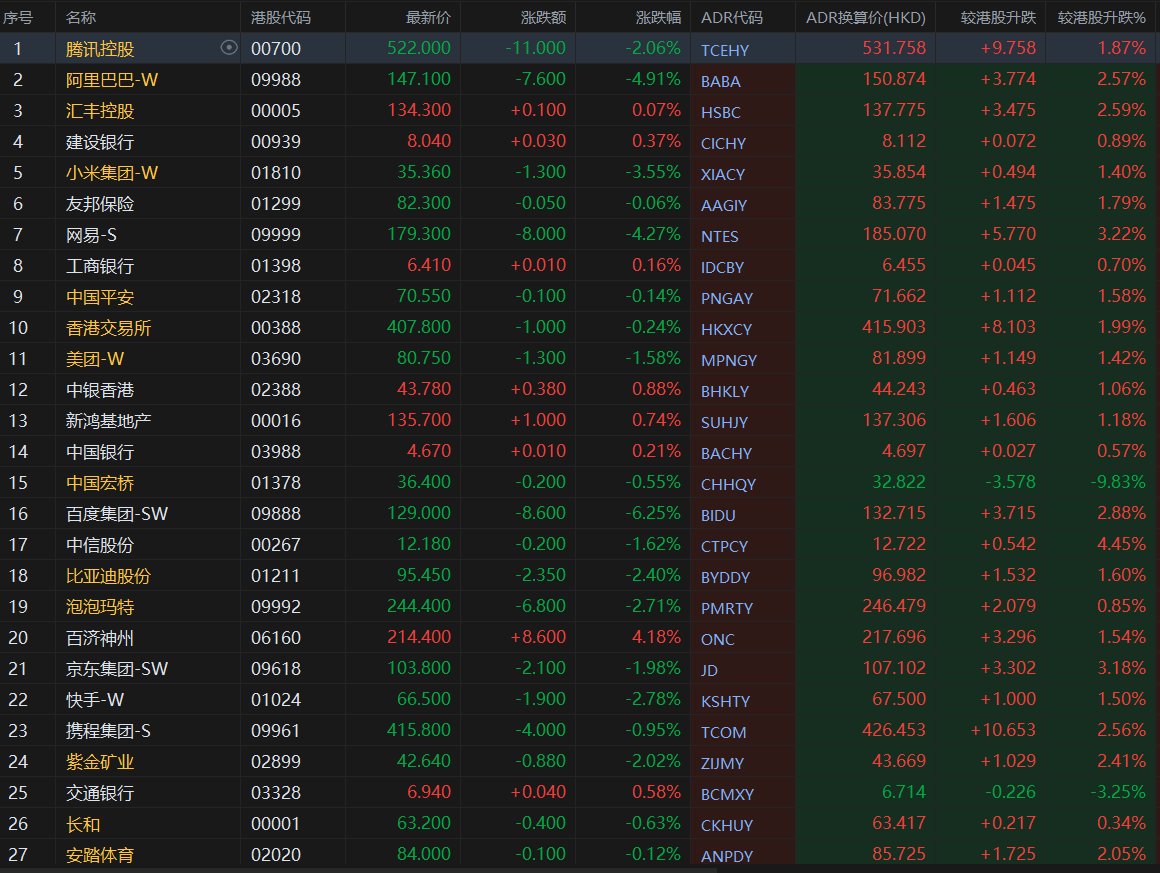The height and width of the screenshot is (873, 1160).
Task: Click the 港股代码 column header
Action: pos(280,17)
